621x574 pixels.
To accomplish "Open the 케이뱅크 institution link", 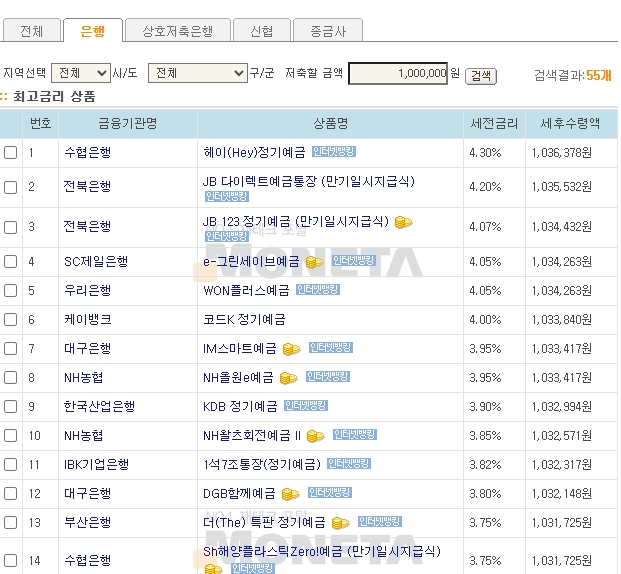I will click(x=88, y=319).
